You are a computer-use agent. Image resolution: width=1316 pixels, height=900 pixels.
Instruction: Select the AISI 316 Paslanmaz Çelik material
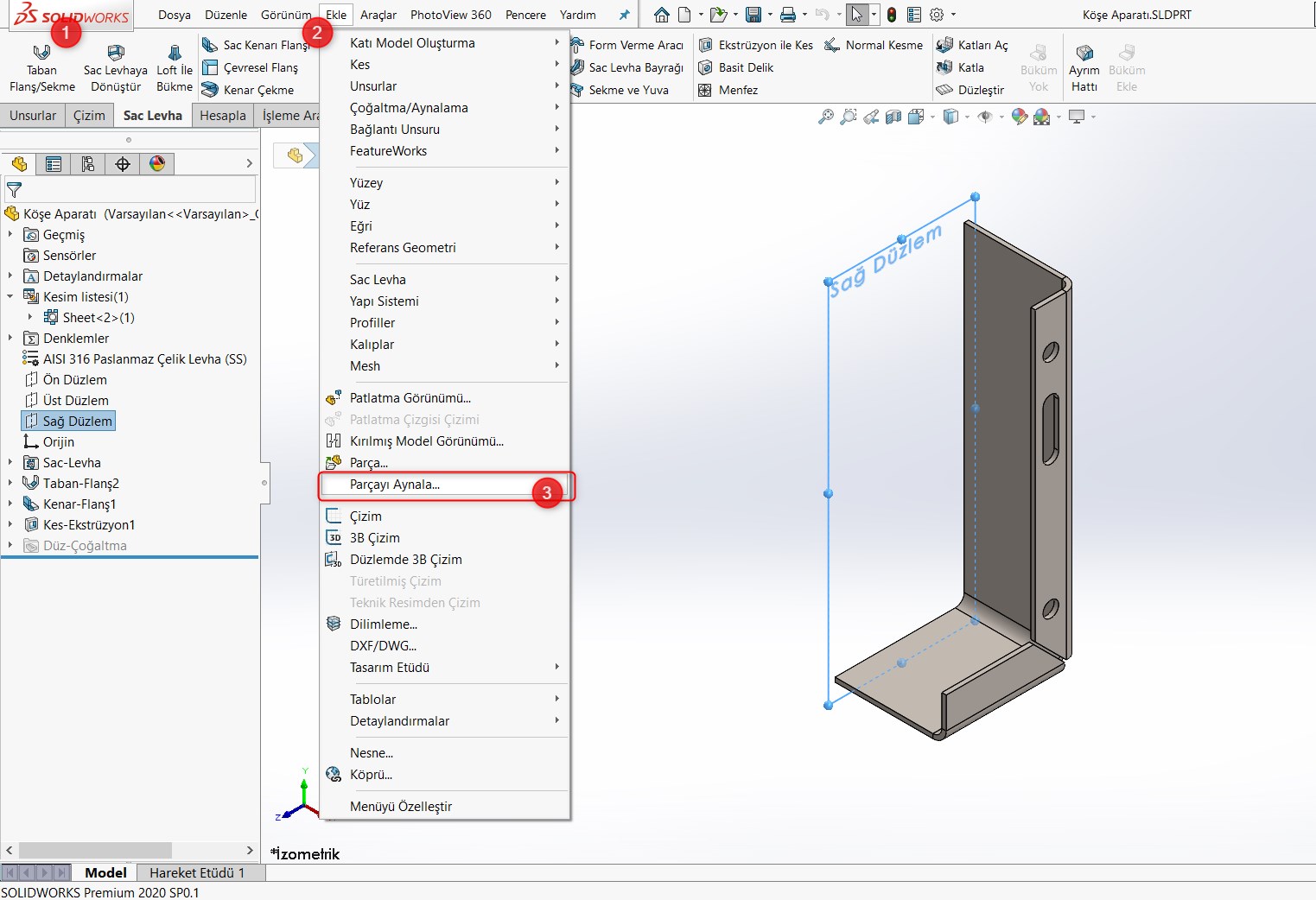[x=135, y=358]
